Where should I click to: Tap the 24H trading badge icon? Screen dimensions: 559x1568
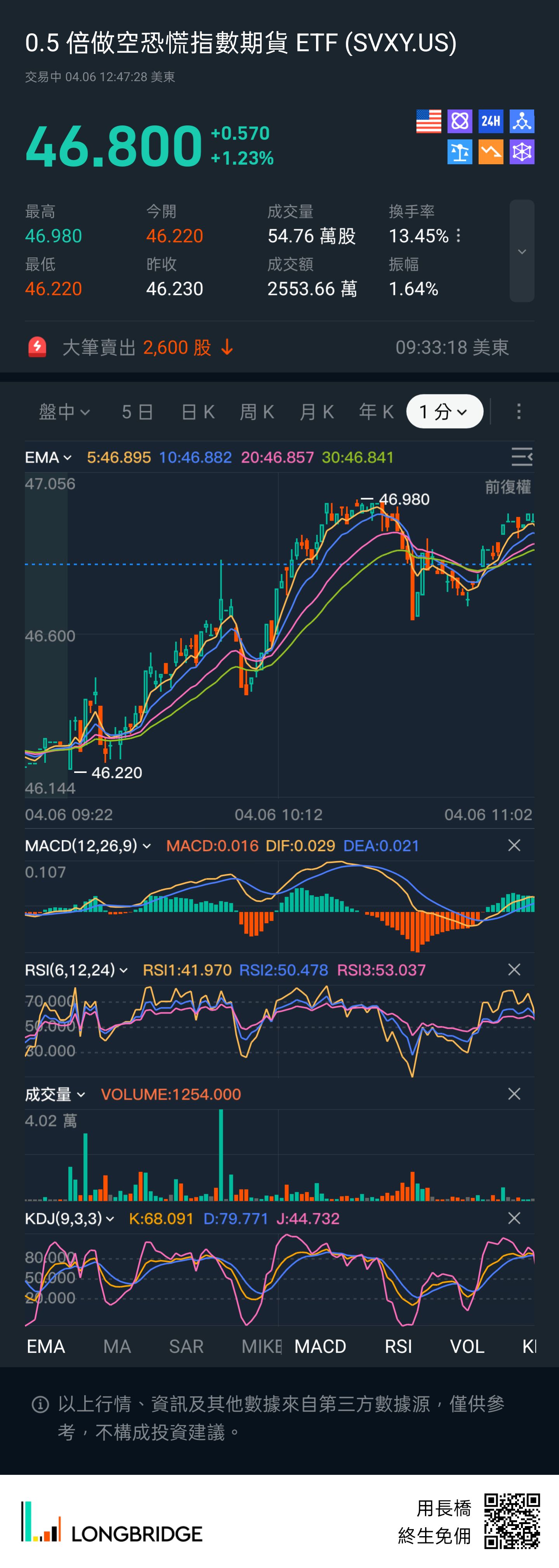491,121
